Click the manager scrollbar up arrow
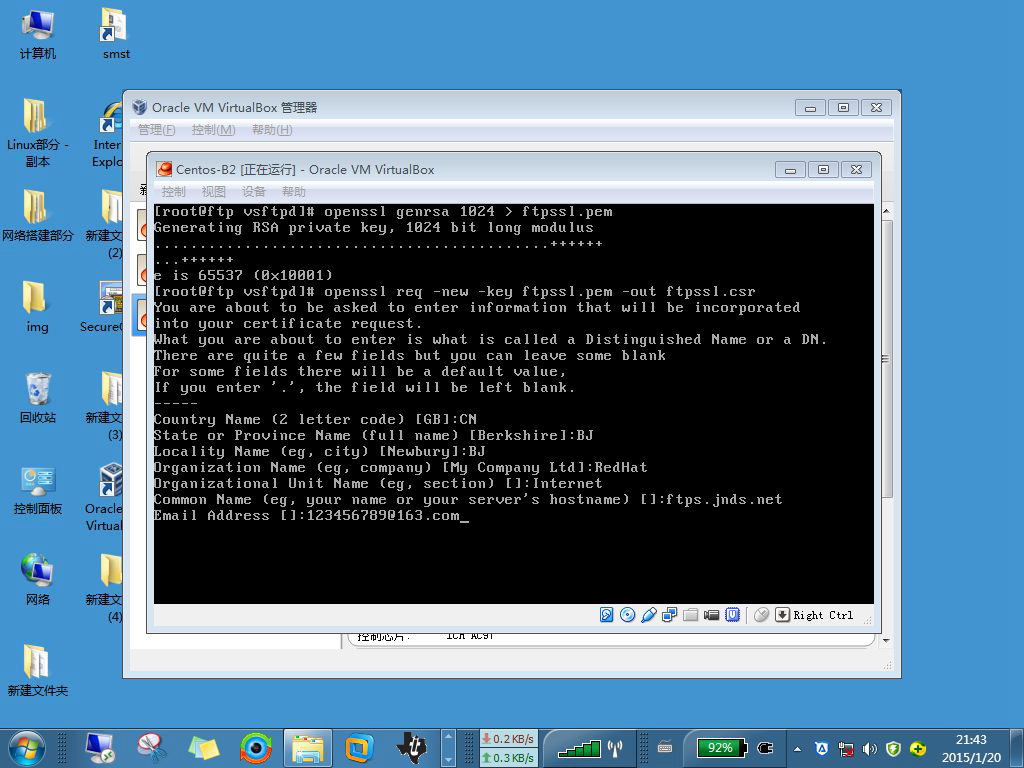Image resolution: width=1024 pixels, height=768 pixels. (886, 211)
